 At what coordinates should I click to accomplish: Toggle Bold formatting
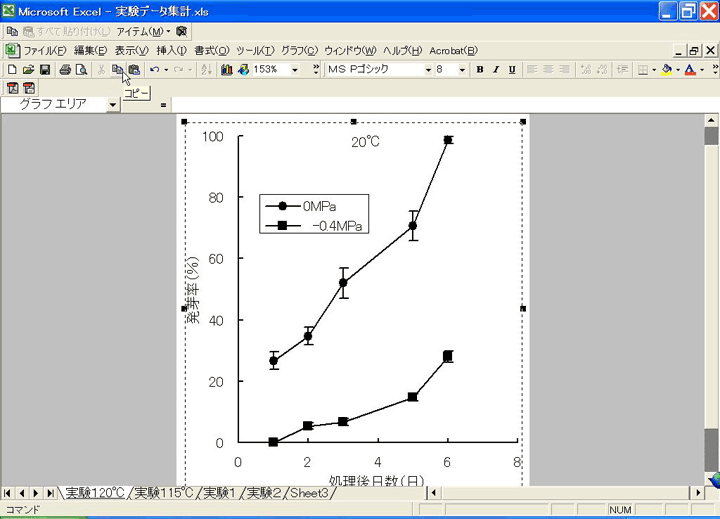pyautogui.click(x=480, y=70)
